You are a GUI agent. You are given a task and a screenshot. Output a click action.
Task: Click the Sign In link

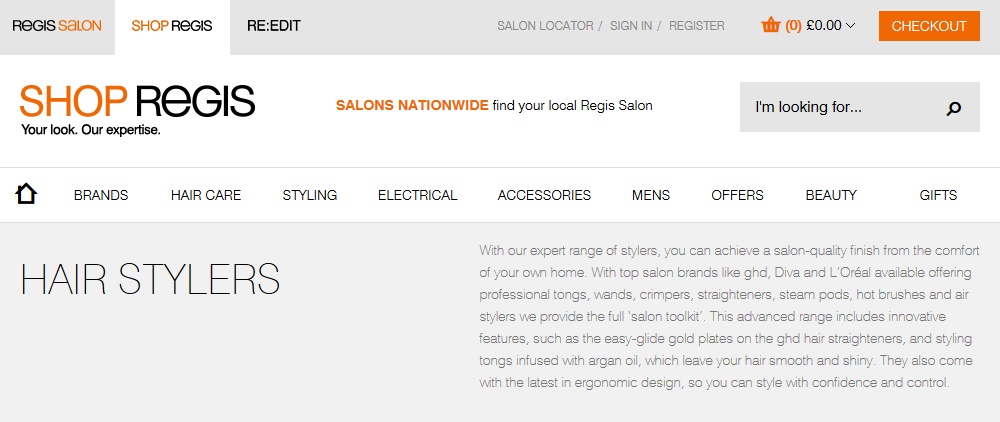(x=630, y=26)
